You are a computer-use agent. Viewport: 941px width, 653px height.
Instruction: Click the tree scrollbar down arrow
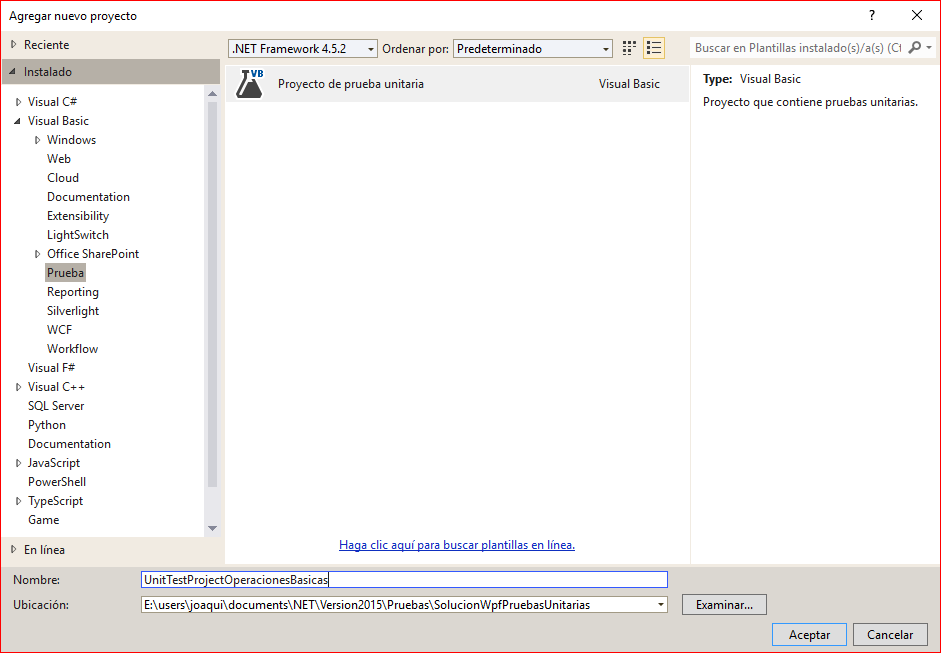click(212, 528)
